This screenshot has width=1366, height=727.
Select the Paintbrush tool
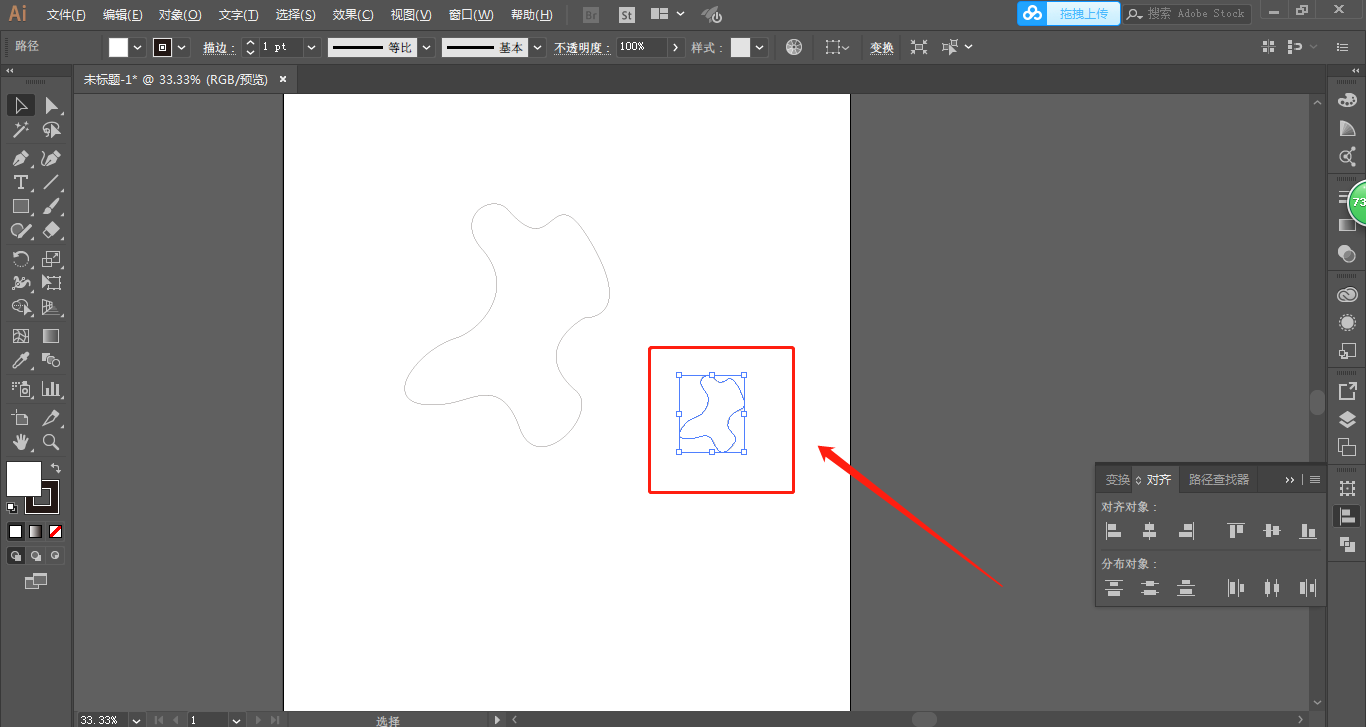[x=52, y=206]
